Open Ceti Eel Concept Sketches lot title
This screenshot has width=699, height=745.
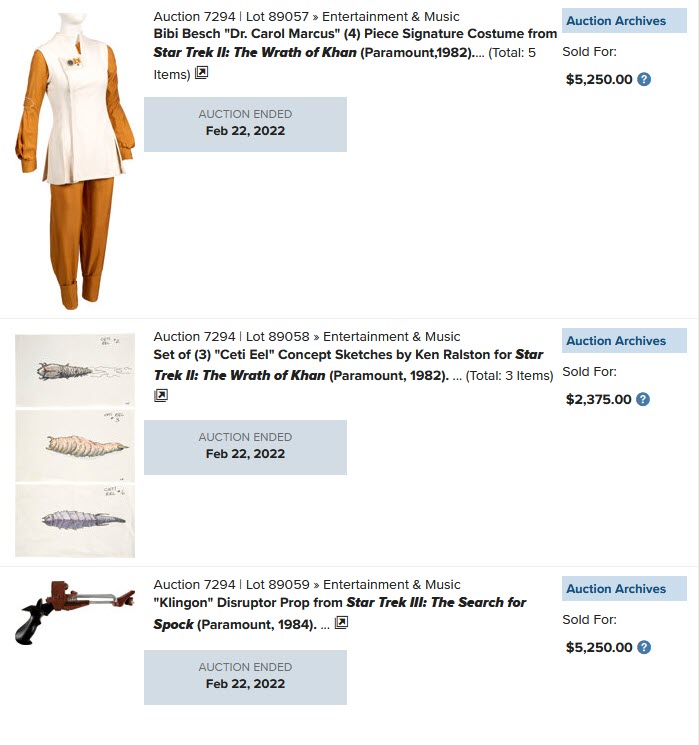(x=348, y=365)
